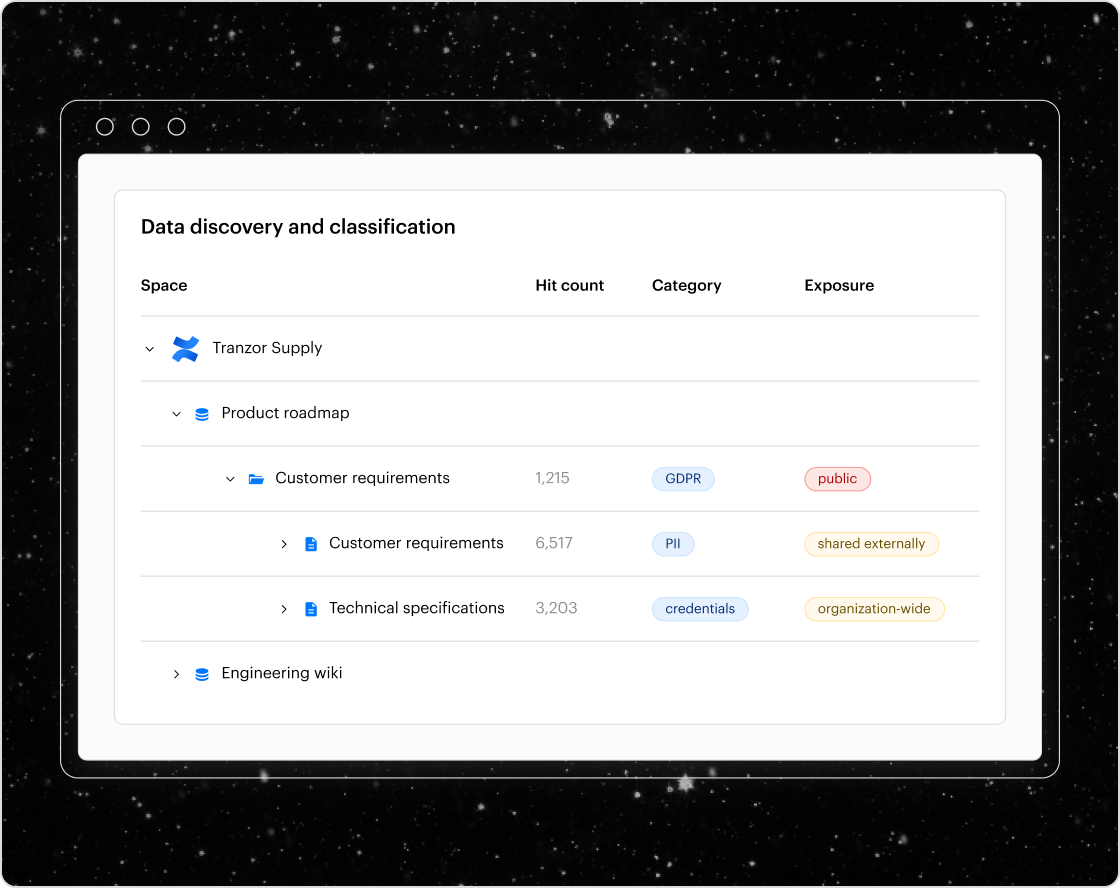Viewport: 1120px width, 888px height.
Task: Click the Hit count column header
Action: pyautogui.click(x=569, y=285)
